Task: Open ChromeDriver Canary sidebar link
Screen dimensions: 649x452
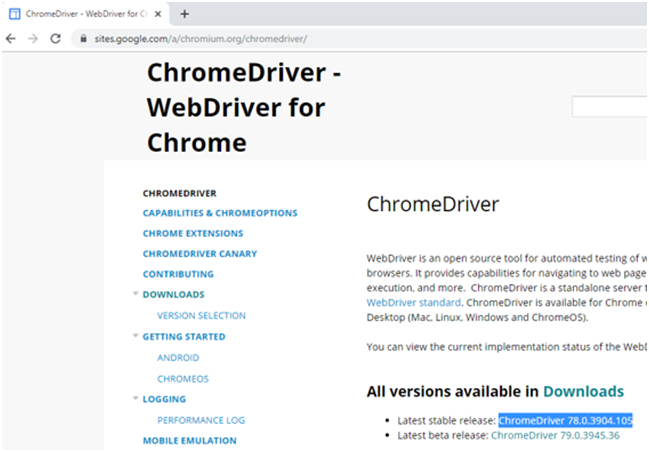Action: click(200, 254)
